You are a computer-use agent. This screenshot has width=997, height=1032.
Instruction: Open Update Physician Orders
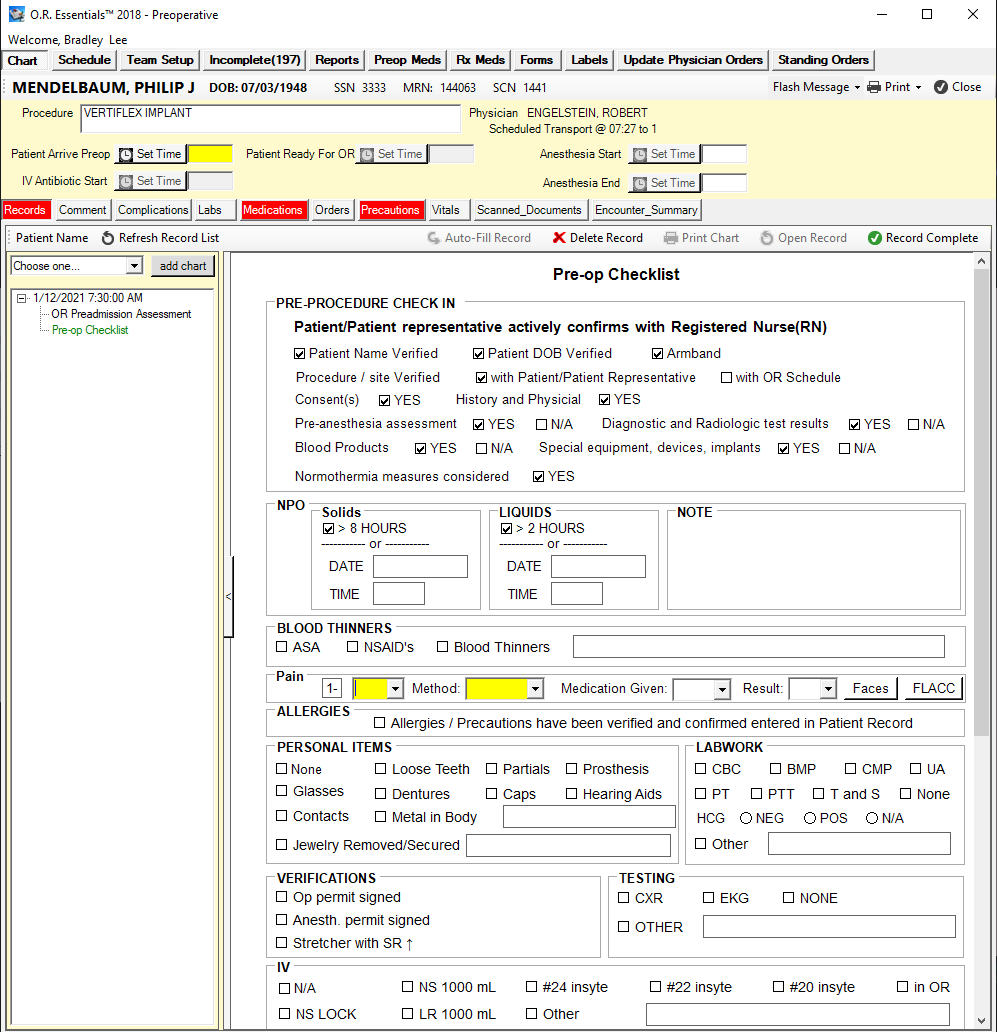pos(693,60)
